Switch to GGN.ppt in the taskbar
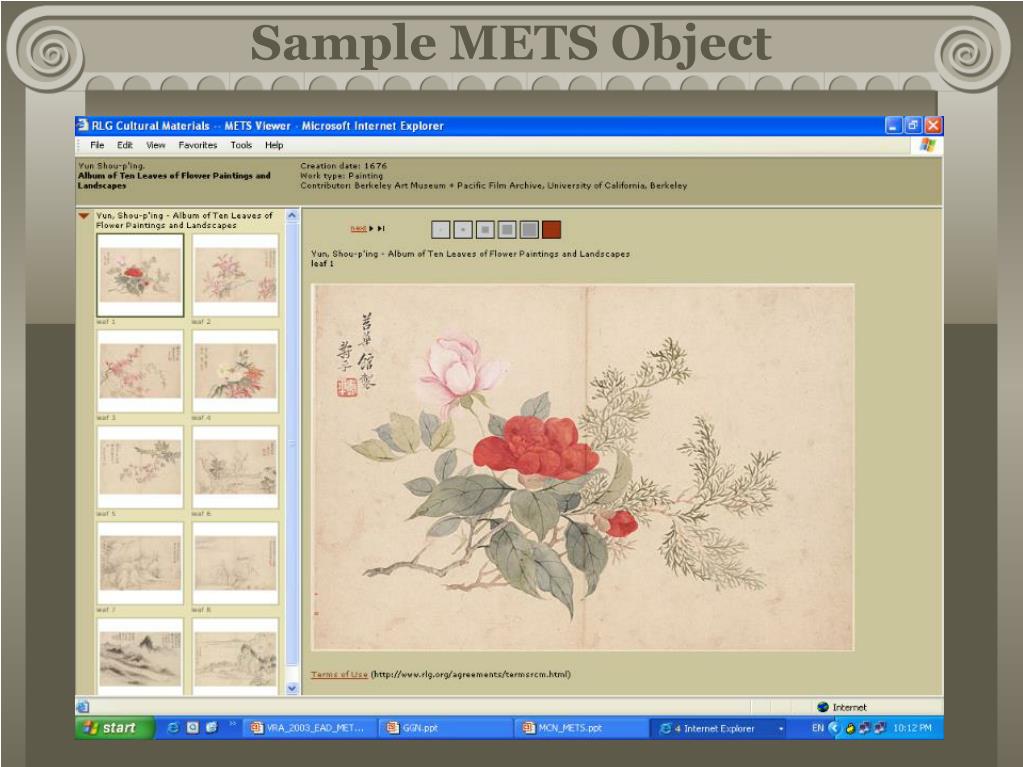Viewport: 1023px width, 767px height. [446, 728]
